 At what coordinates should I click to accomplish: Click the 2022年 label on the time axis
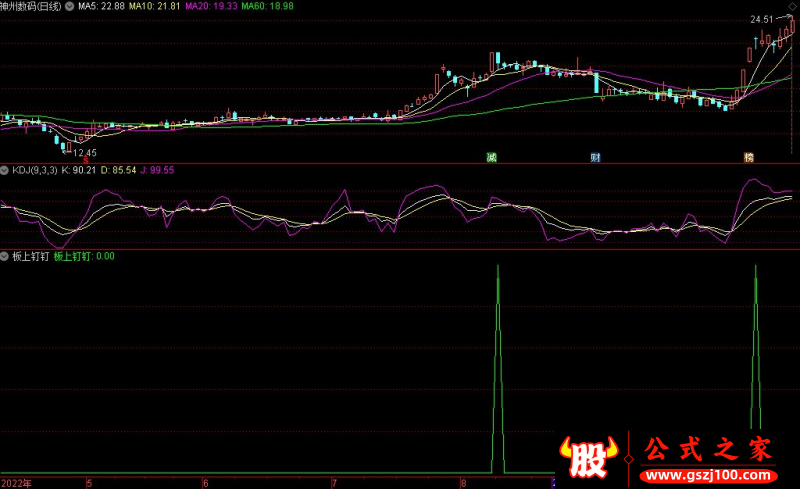16,482
